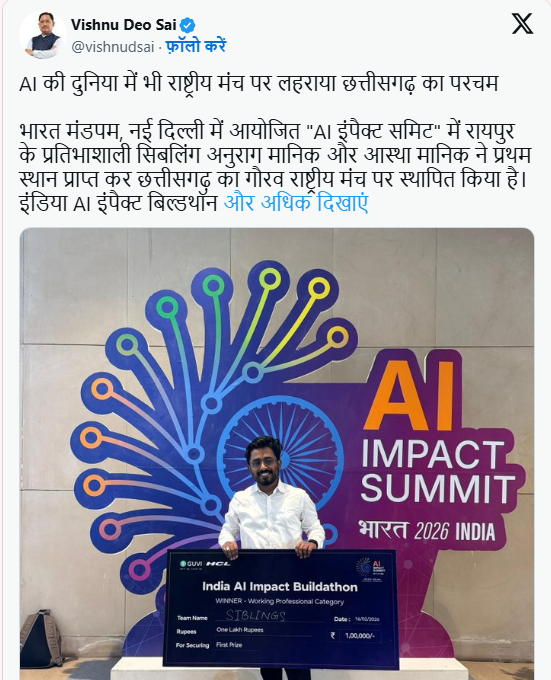Screen dimensions: 551x680
Task: Open the X logo link
Action: [x=522, y=23]
